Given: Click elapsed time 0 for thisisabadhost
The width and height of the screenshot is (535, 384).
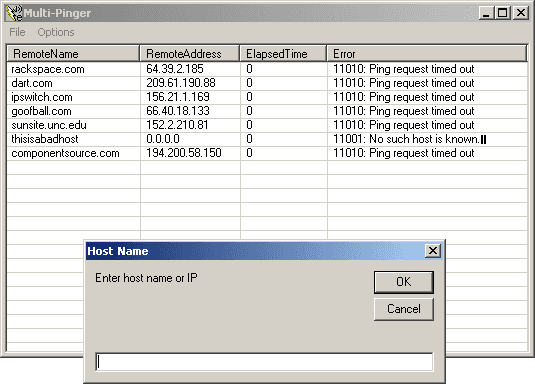Looking at the screenshot, I should pos(249,139).
